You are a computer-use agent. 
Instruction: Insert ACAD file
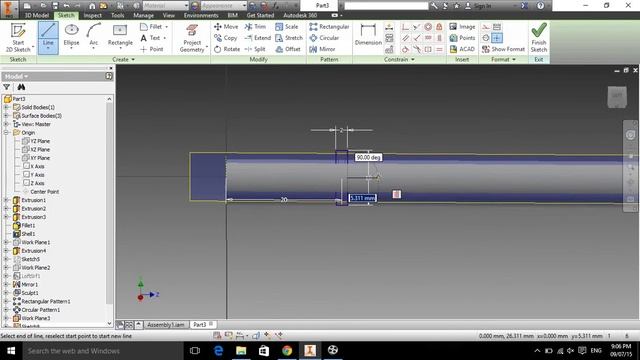(x=462, y=49)
